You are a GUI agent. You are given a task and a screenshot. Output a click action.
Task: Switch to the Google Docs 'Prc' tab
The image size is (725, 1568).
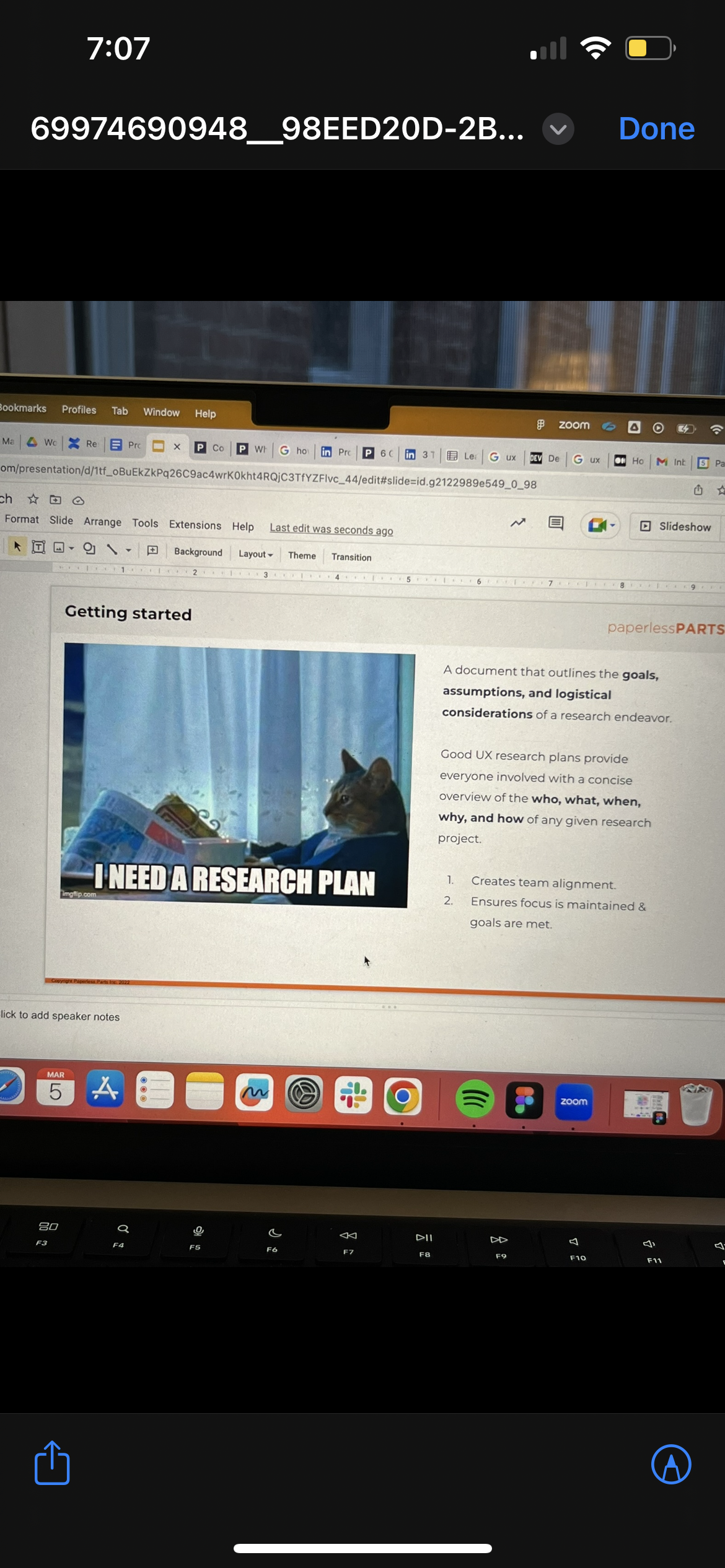click(x=126, y=445)
